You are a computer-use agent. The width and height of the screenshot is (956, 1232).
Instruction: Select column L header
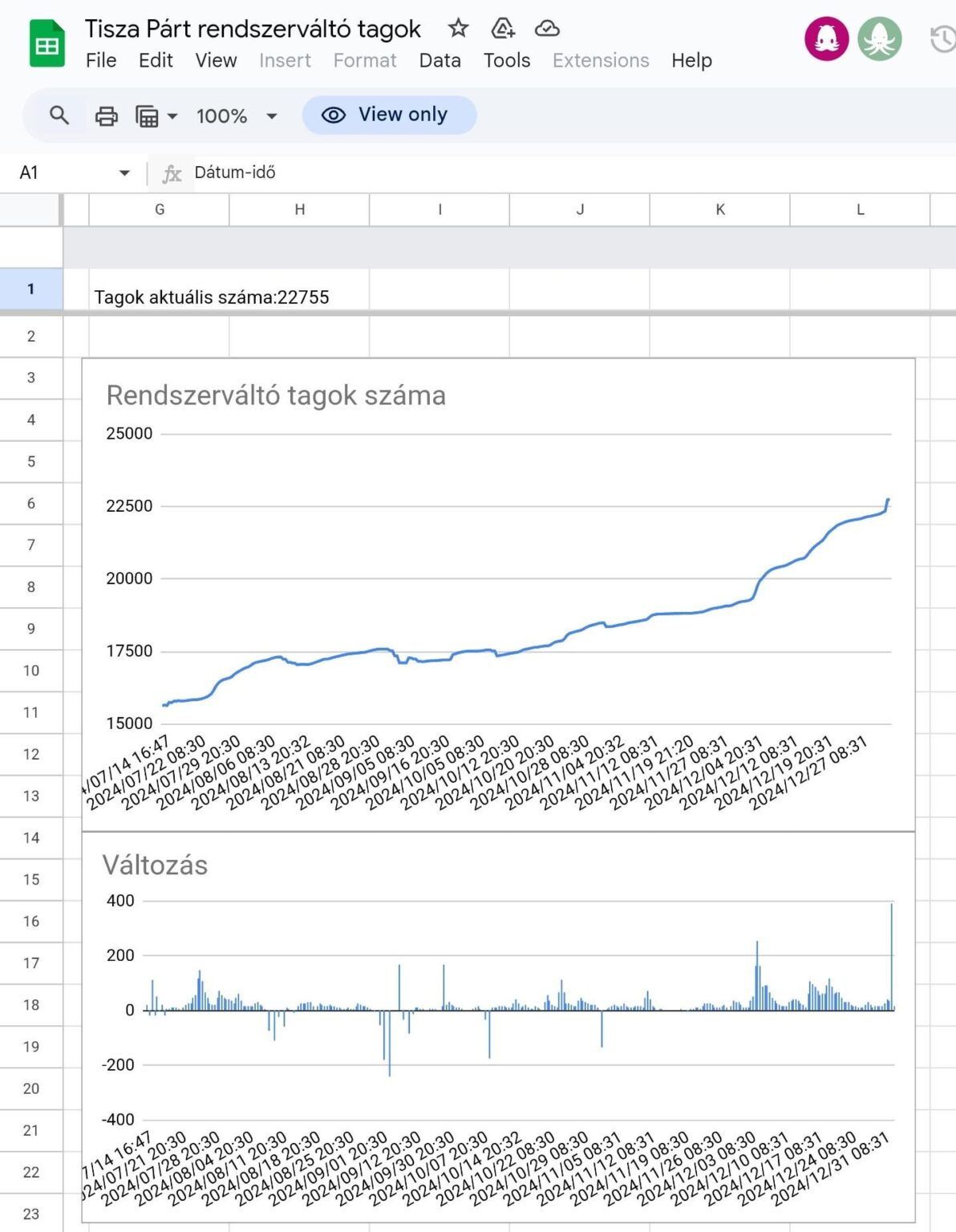pos(860,209)
